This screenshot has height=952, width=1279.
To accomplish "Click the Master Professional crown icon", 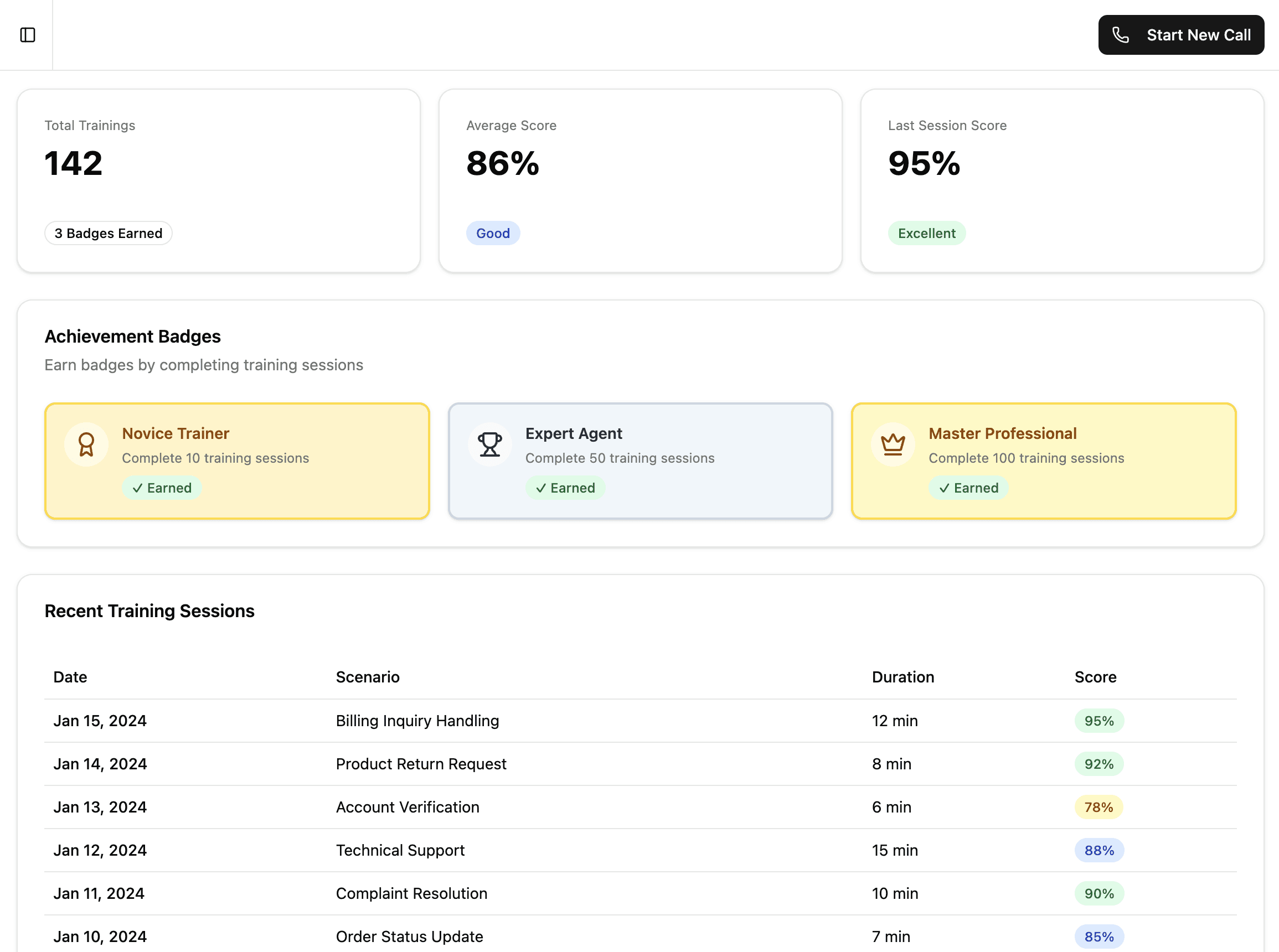I will (893, 445).
